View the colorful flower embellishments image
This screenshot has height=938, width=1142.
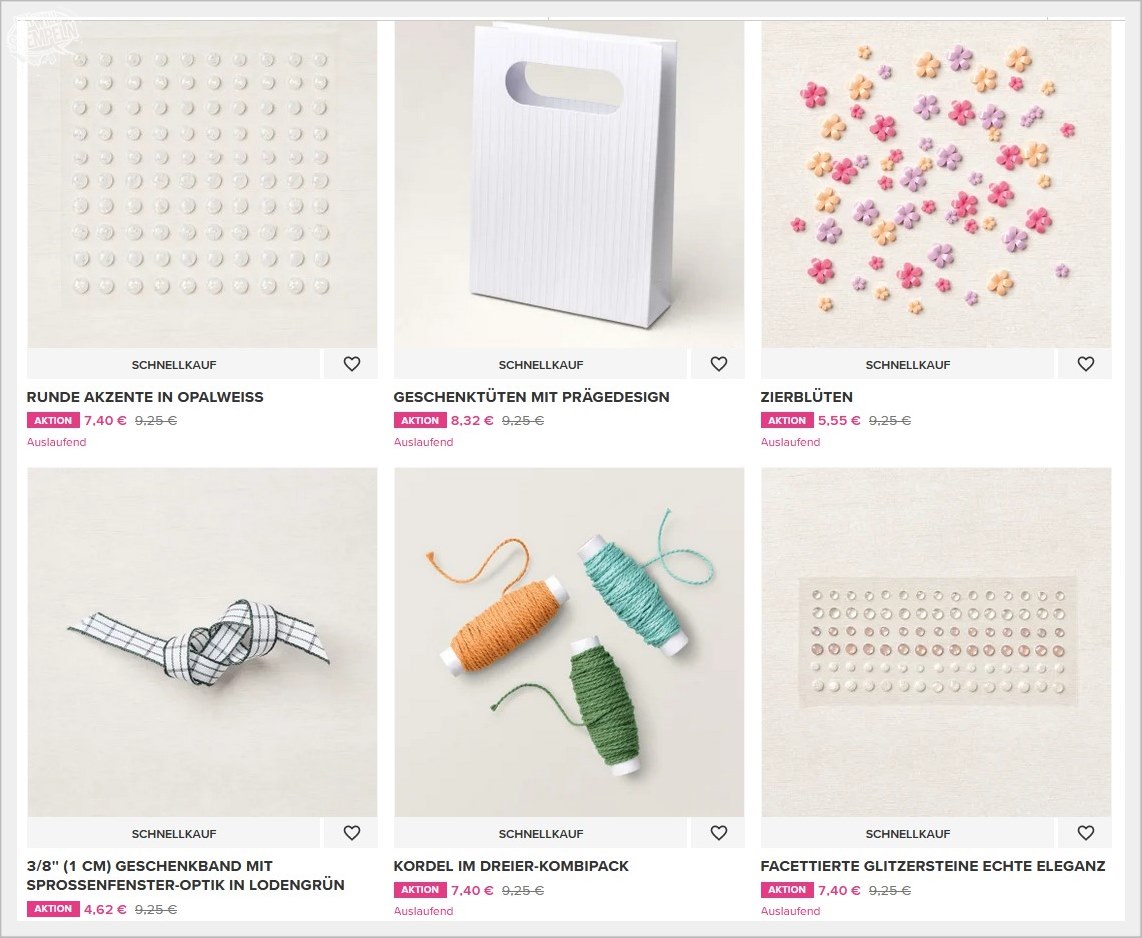(937, 184)
